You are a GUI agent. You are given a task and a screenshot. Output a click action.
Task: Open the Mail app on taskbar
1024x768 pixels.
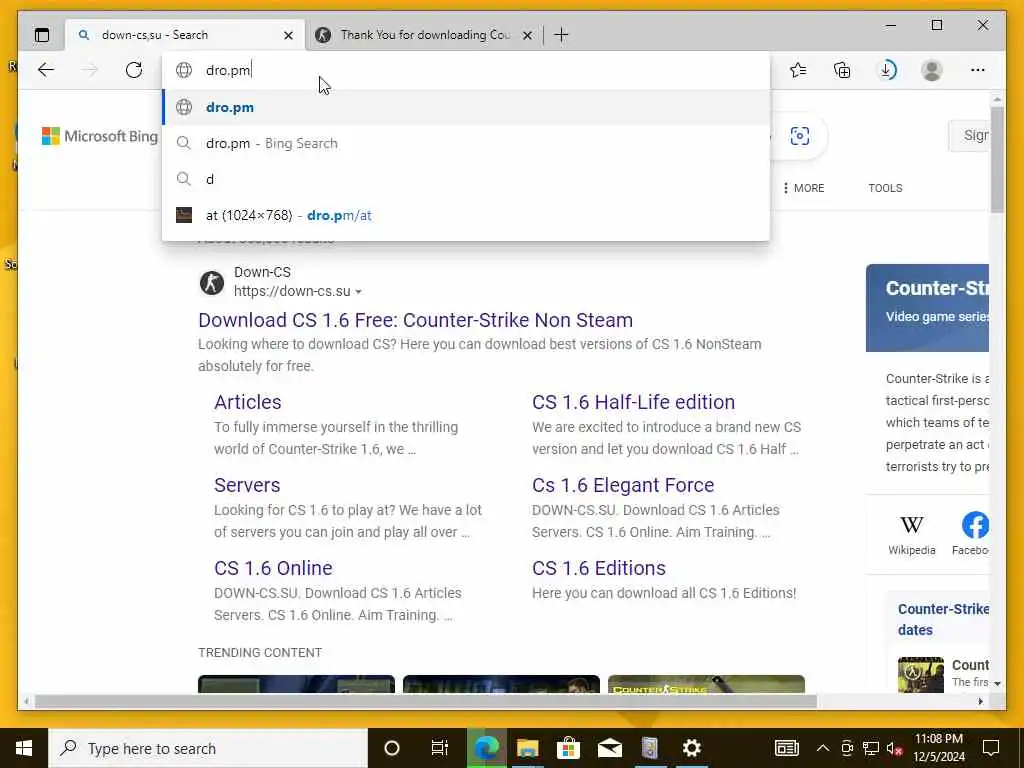point(610,748)
